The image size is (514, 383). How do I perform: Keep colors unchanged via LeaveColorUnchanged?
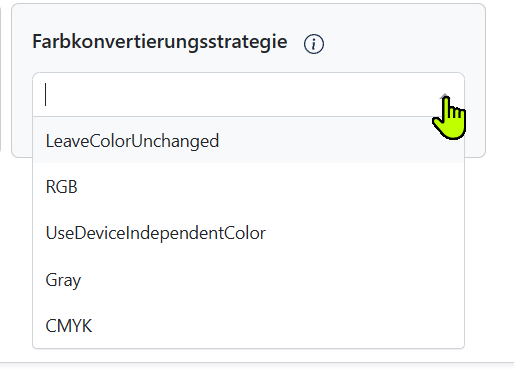click(248, 140)
